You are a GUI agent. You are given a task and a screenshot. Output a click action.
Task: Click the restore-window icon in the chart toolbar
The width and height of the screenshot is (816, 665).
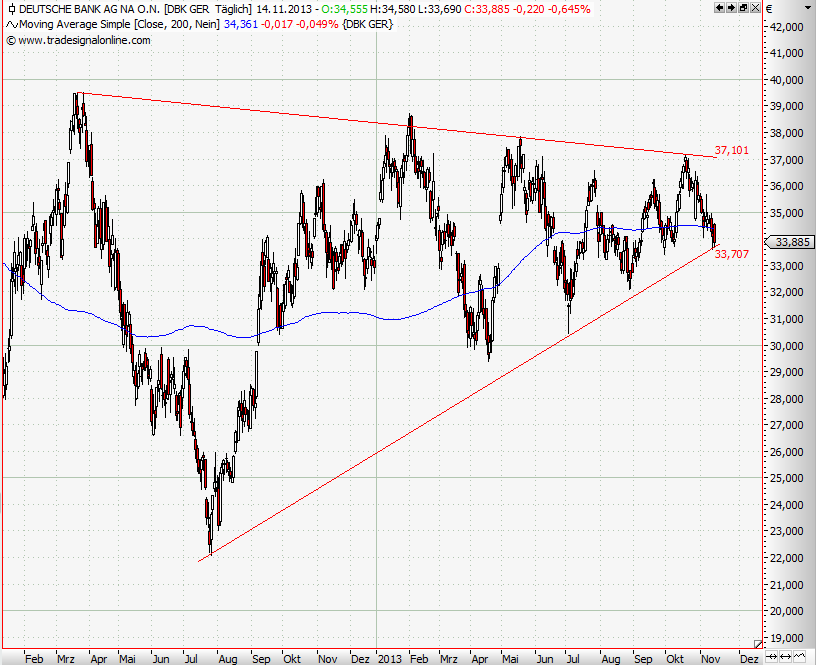pos(744,8)
